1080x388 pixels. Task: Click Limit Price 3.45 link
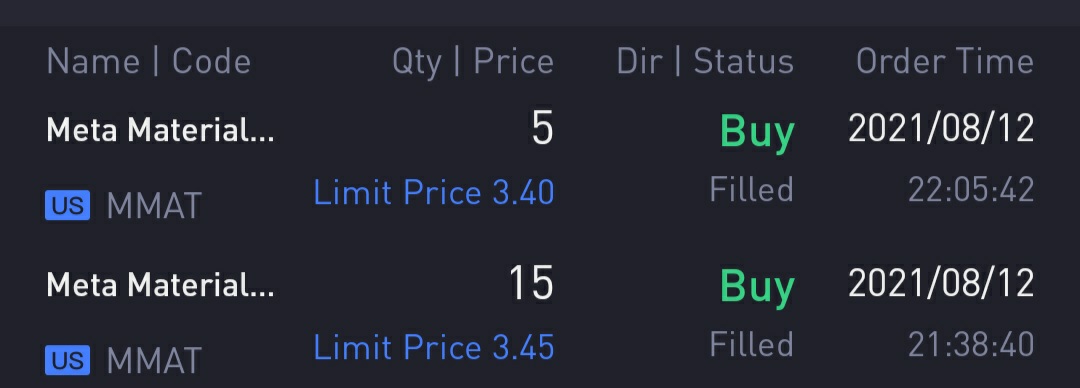click(434, 347)
